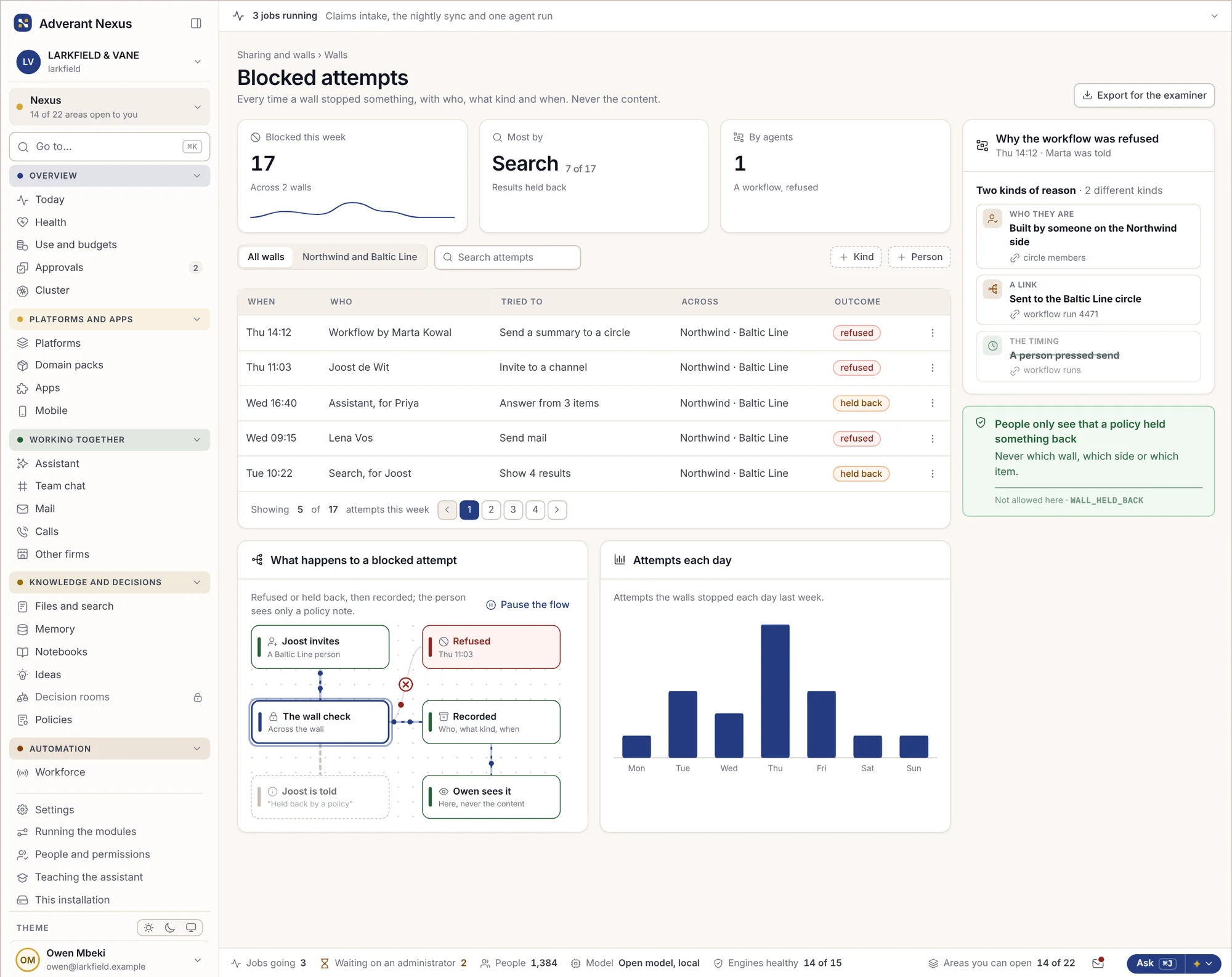Select the All walls tab

266,257
